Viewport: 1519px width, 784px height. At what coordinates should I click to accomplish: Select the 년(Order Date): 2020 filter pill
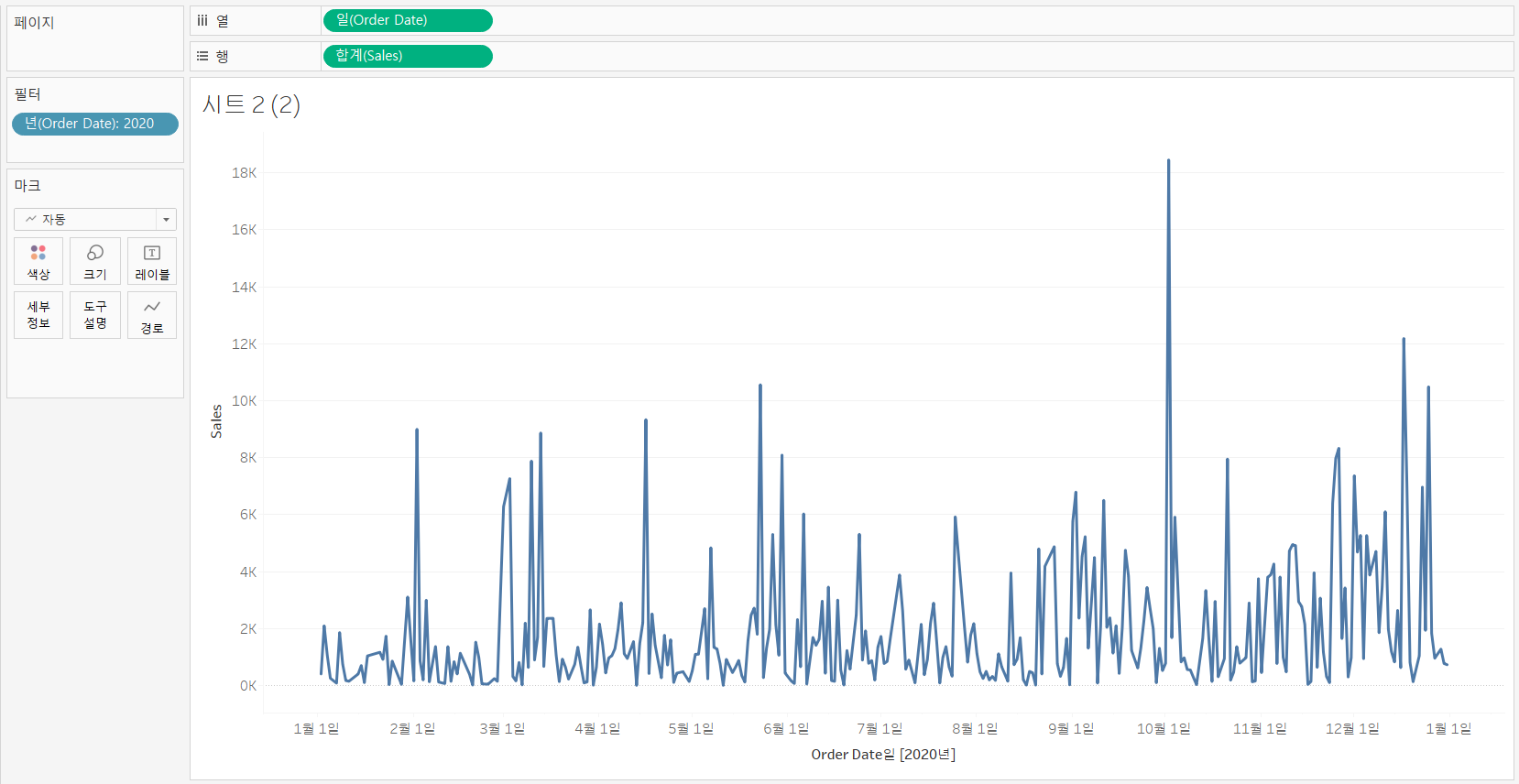[95, 124]
